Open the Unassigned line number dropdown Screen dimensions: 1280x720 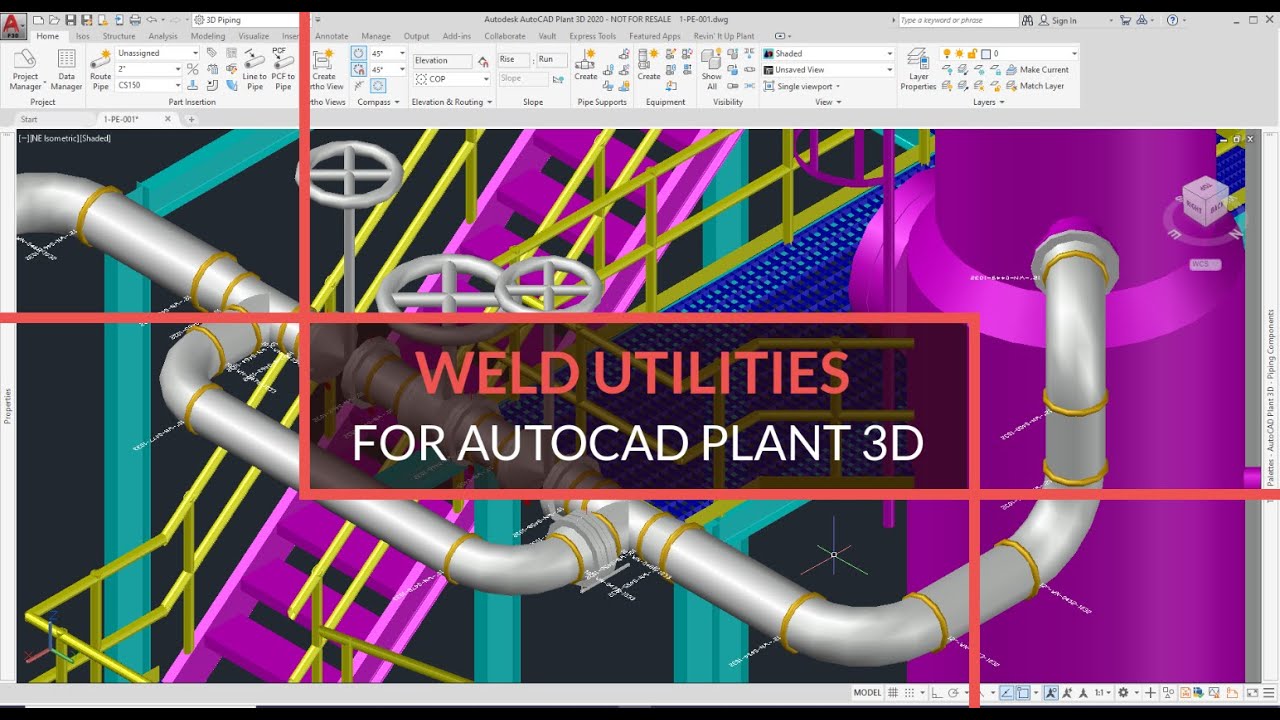point(158,53)
